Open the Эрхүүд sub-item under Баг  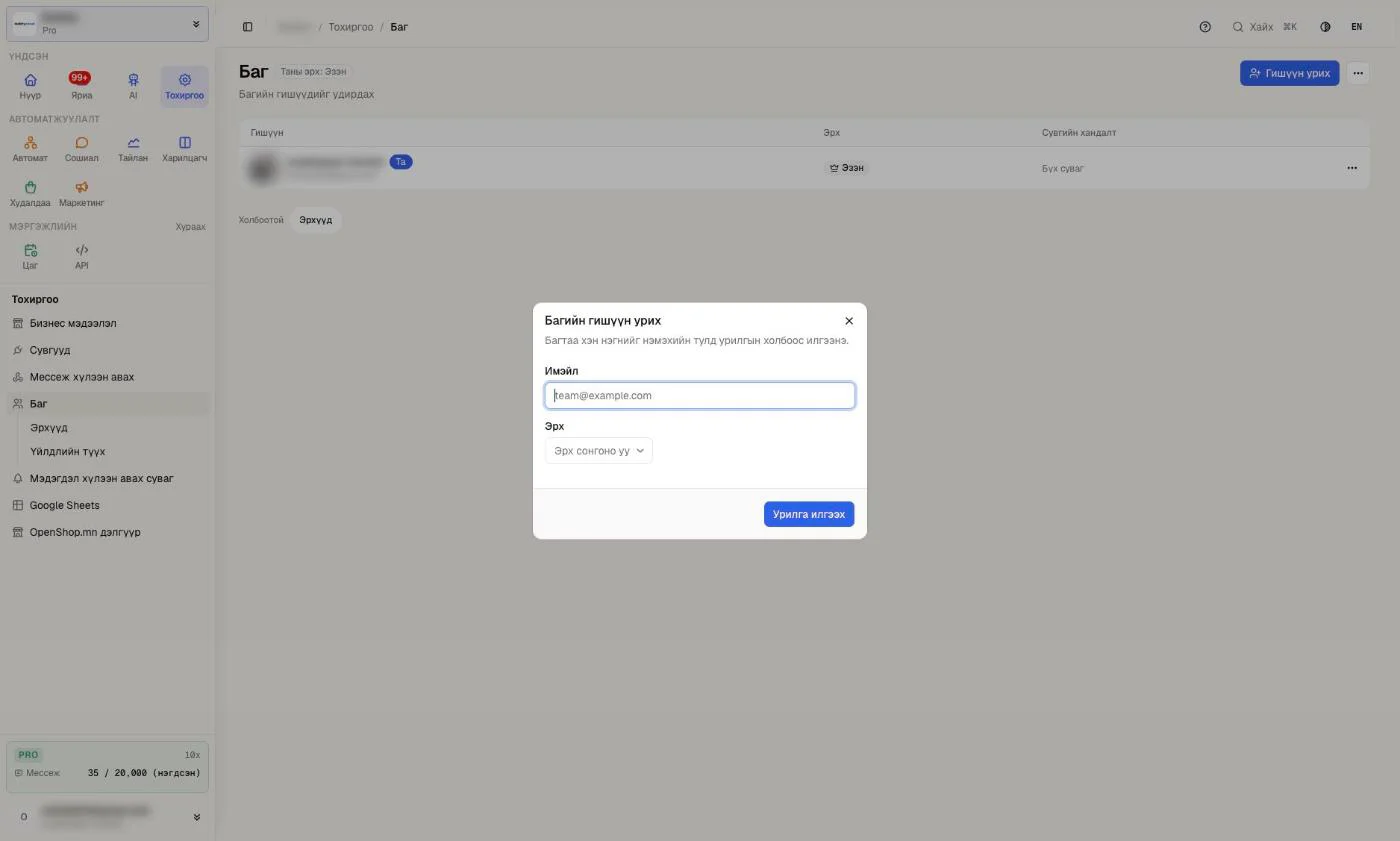pos(49,428)
